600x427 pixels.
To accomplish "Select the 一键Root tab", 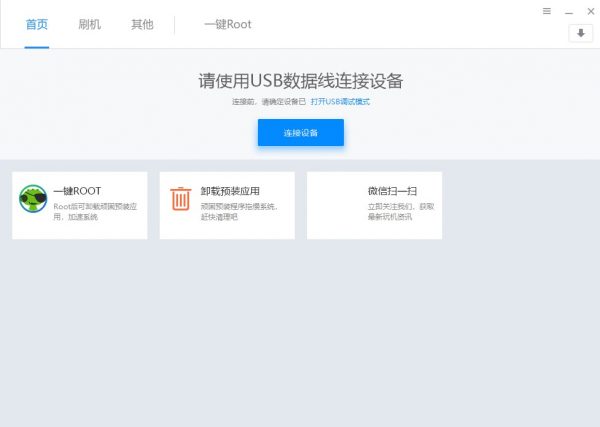I will coord(228,24).
